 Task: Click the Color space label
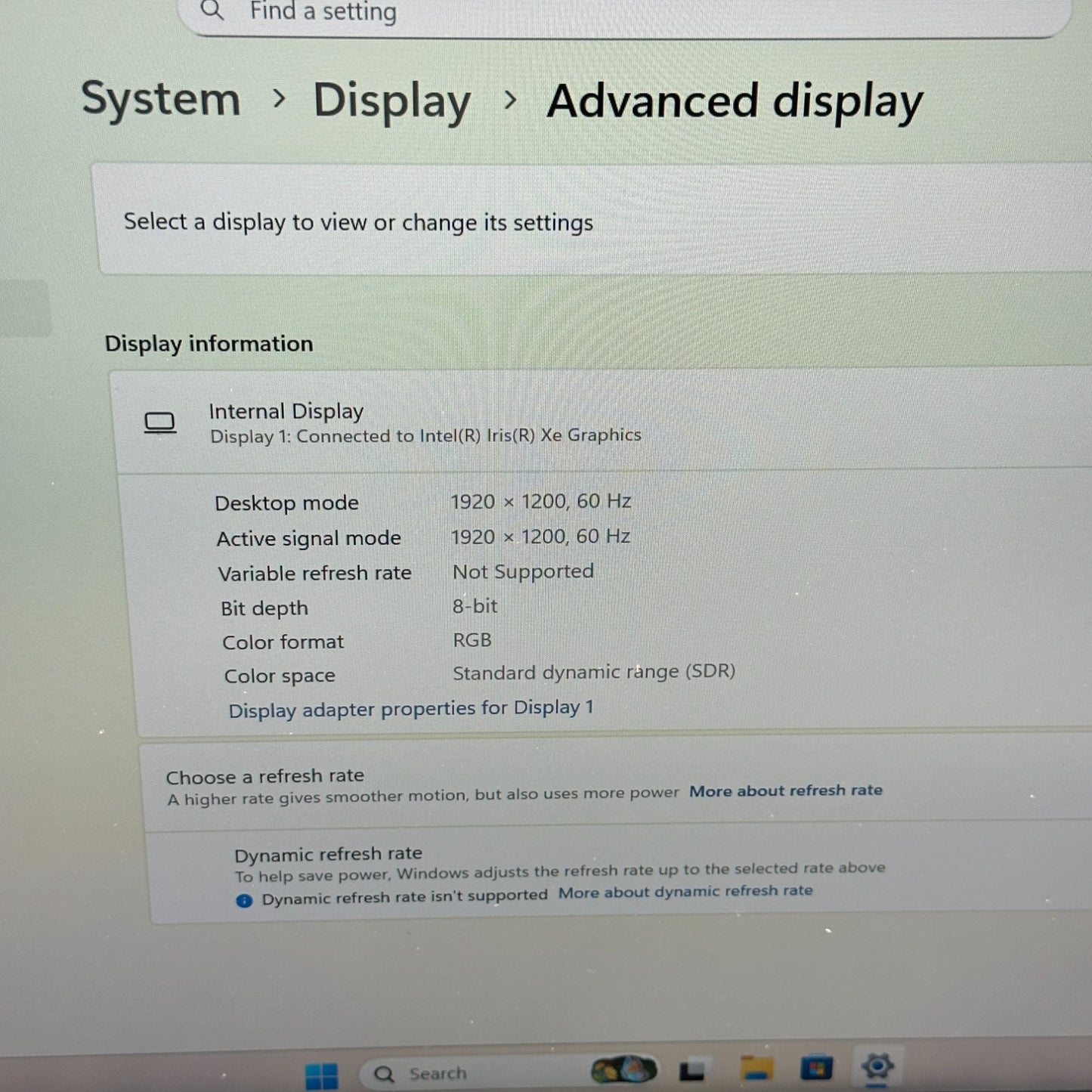point(279,676)
